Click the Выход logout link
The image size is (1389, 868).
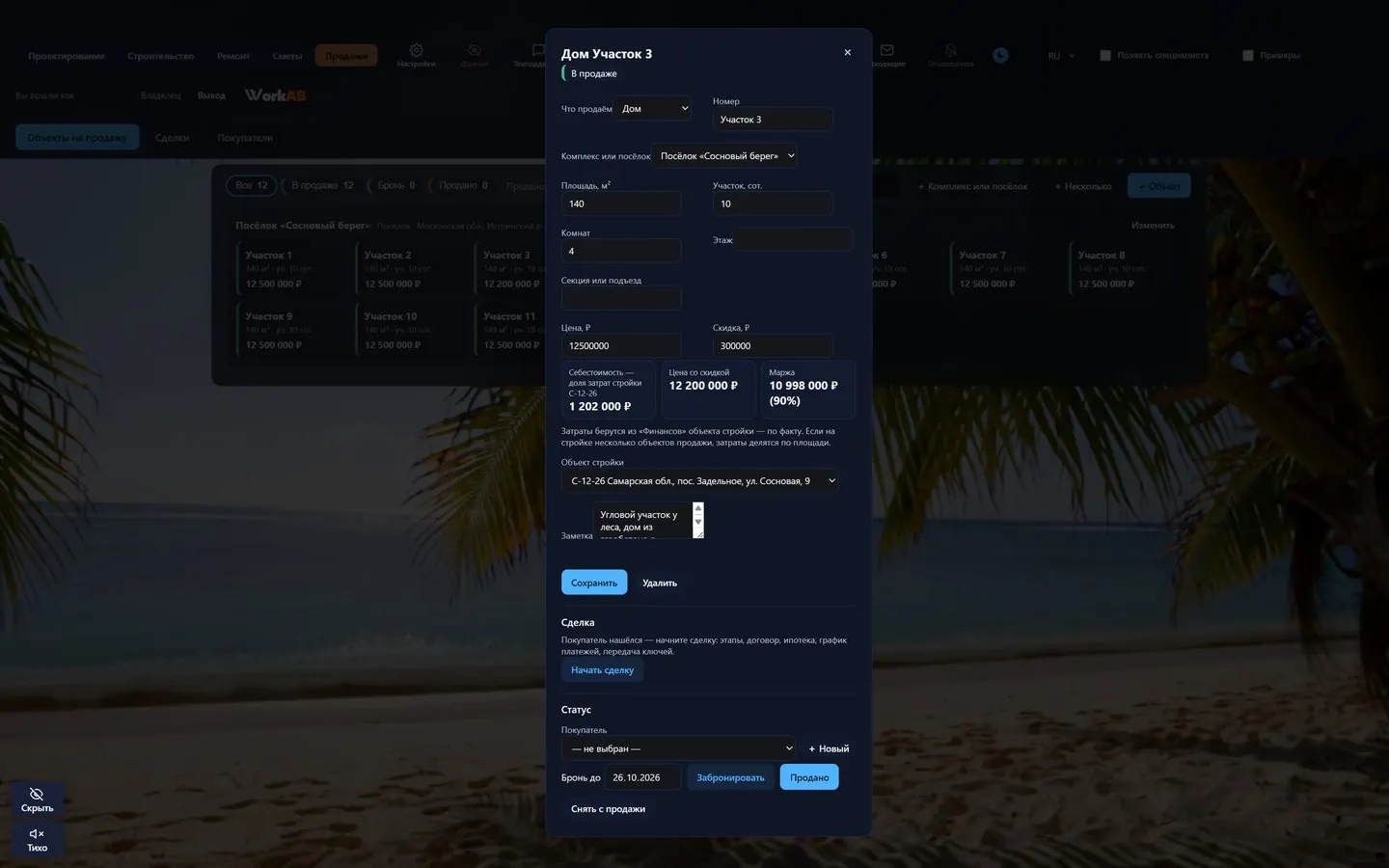[x=211, y=95]
